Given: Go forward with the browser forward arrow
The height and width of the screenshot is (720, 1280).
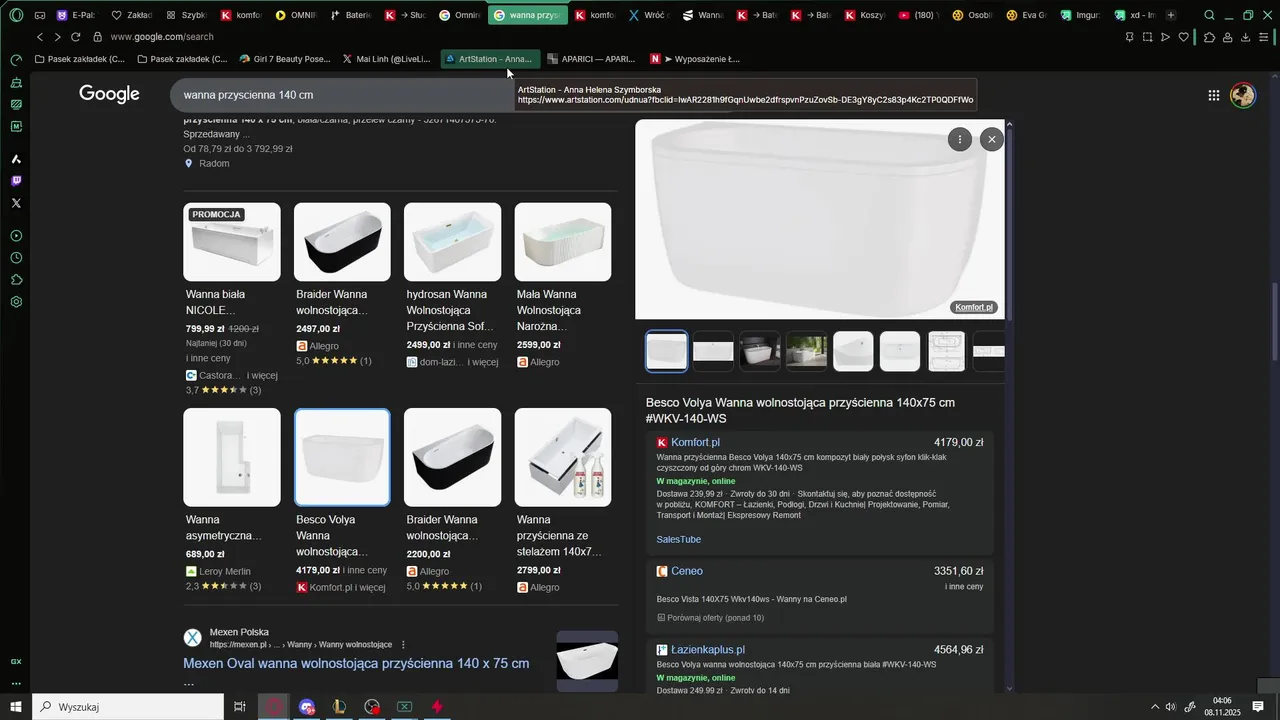Looking at the screenshot, I should click(57, 37).
